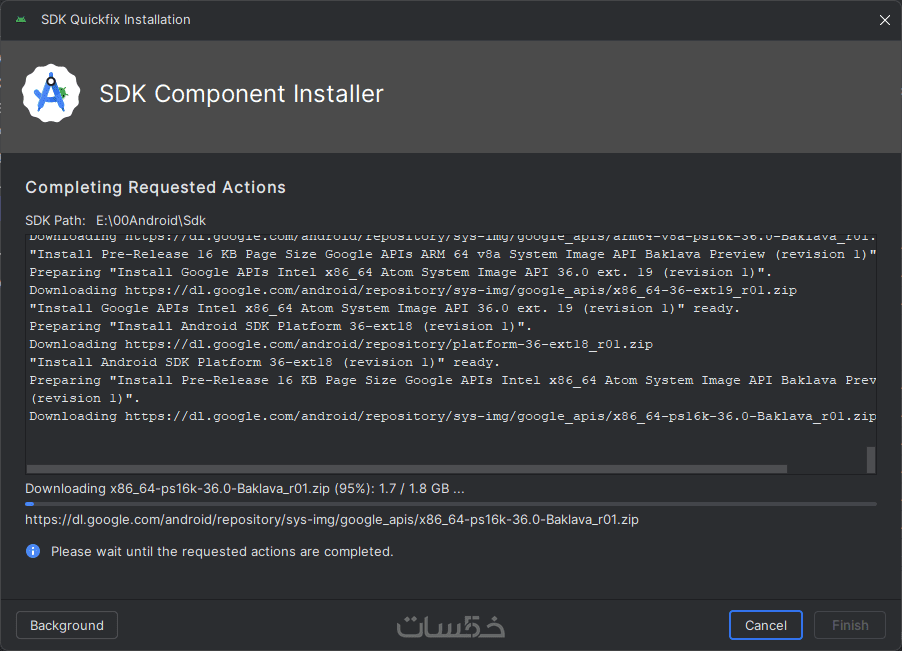Click the "Completing Requested Actions" heading
The height and width of the screenshot is (651, 902).
[155, 187]
